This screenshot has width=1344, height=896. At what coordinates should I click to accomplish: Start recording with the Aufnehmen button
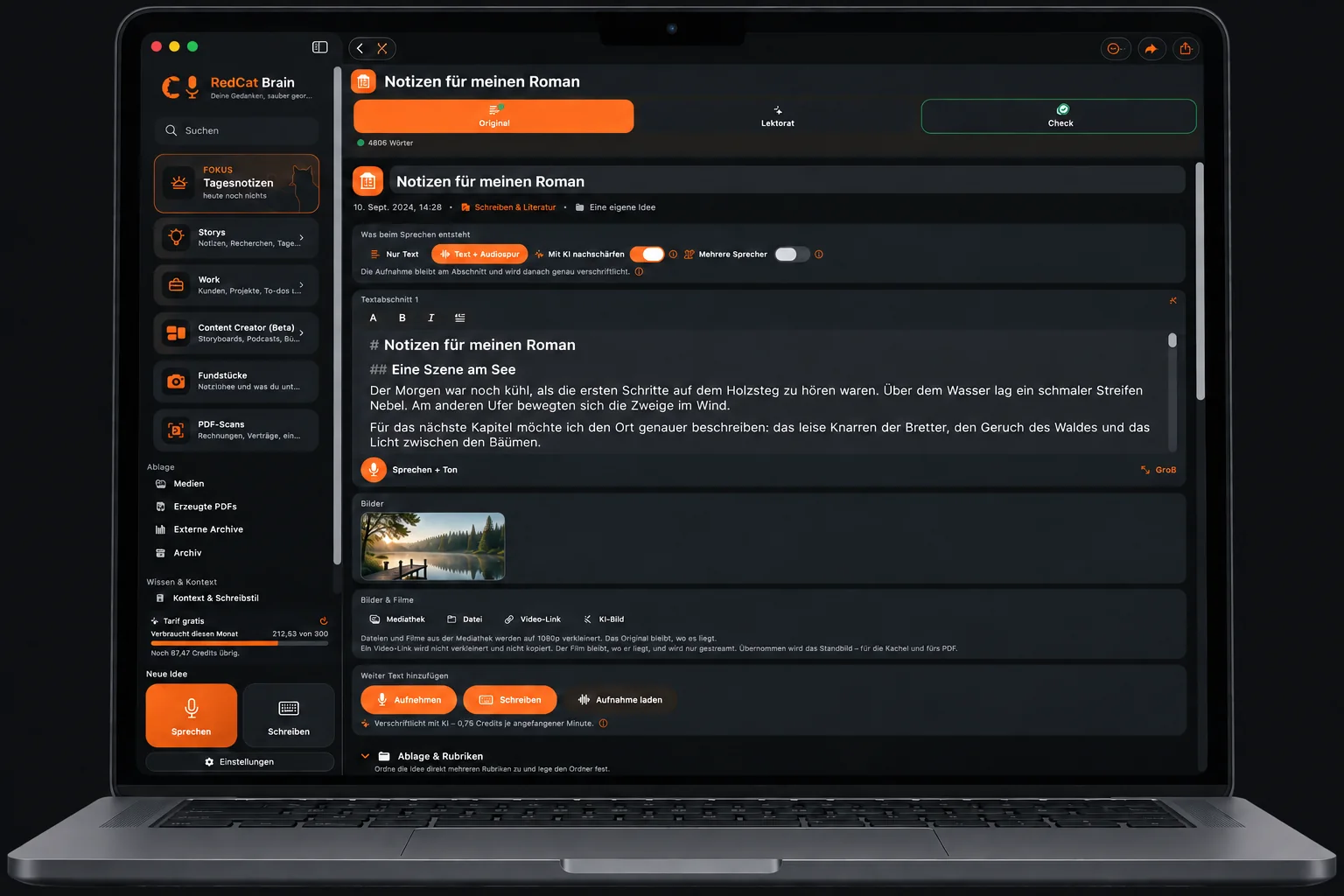409,700
